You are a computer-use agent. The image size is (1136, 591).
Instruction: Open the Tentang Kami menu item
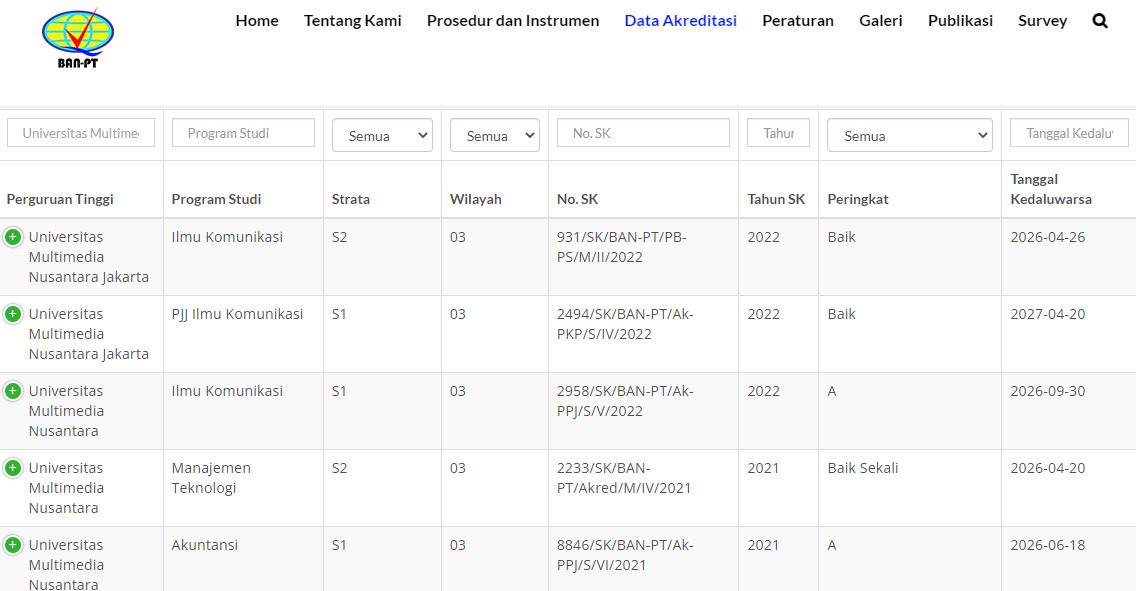click(x=352, y=21)
